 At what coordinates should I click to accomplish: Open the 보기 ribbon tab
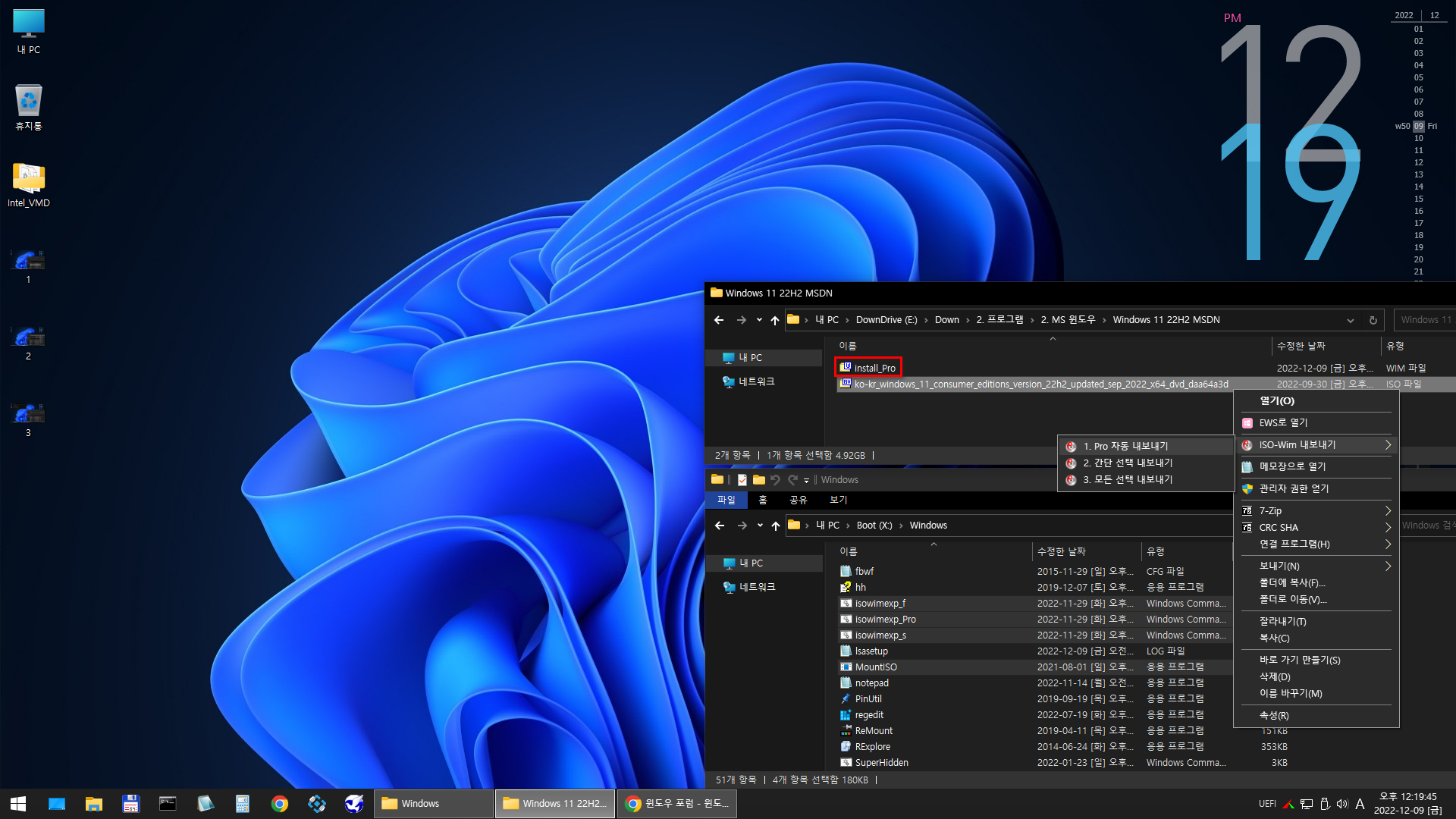pos(839,500)
